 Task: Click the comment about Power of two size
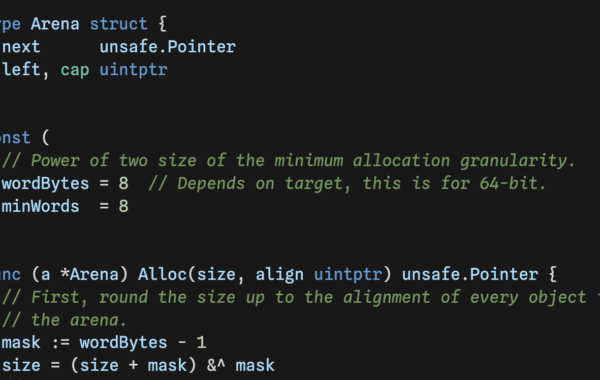[289, 161]
